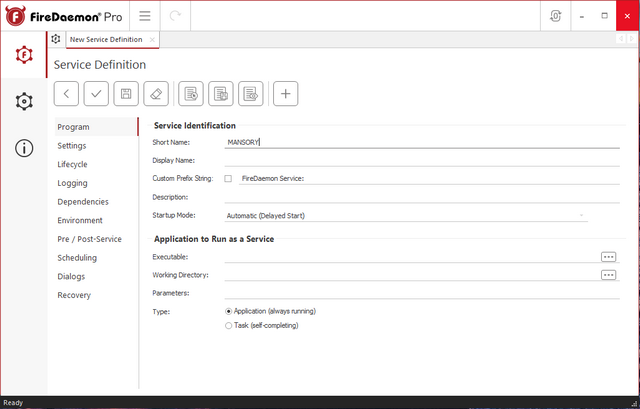
Task: Open the services gear icon in sidebar
Action: coord(24,101)
